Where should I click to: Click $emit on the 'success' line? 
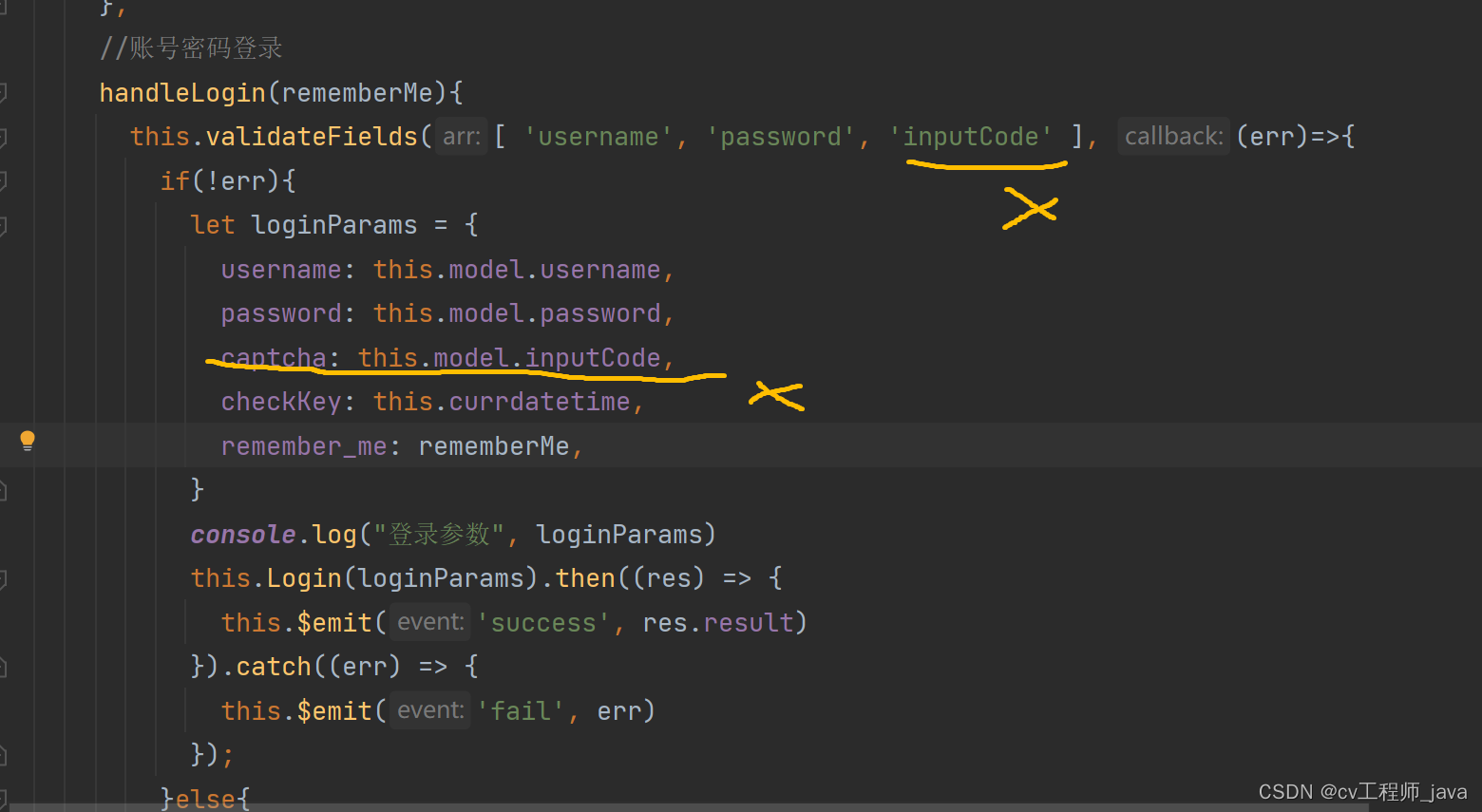[334, 623]
